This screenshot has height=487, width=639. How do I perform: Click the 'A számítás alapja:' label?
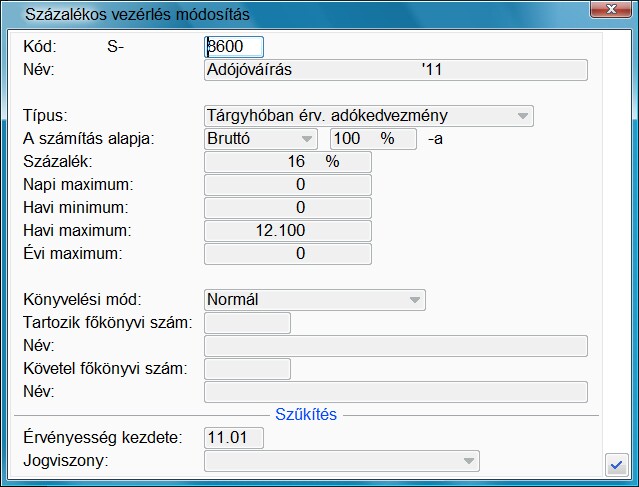tap(89, 139)
